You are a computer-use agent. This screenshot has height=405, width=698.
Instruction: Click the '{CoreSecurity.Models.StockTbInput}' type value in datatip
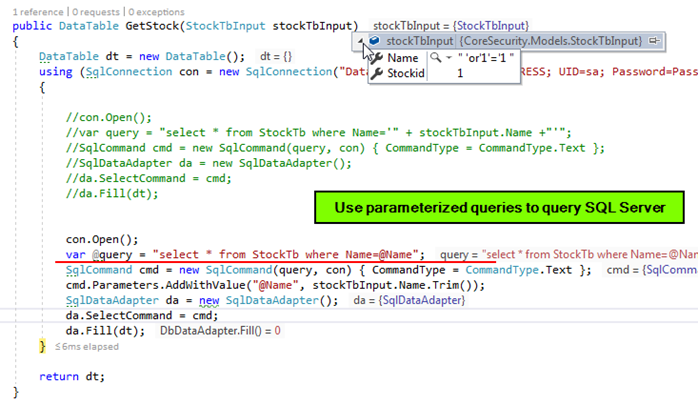pos(551,41)
